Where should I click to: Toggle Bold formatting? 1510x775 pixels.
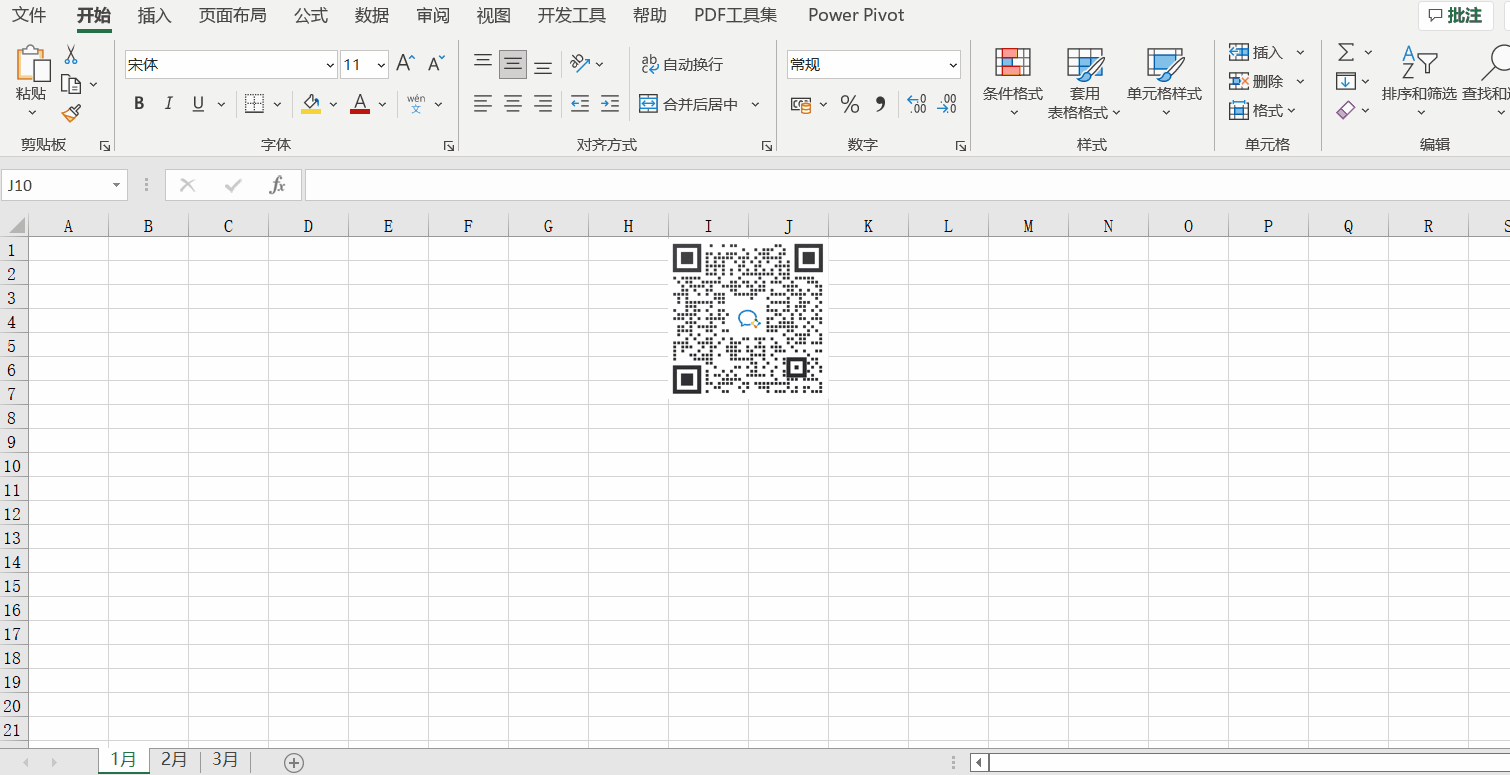[x=139, y=103]
